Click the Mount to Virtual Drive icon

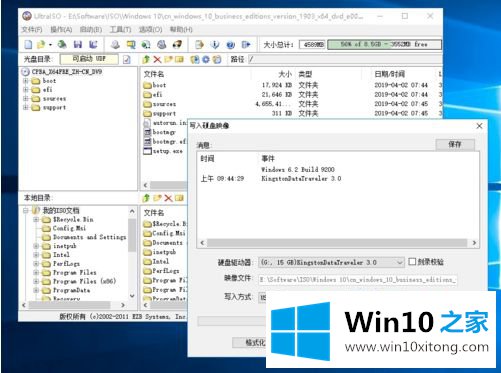click(162, 44)
